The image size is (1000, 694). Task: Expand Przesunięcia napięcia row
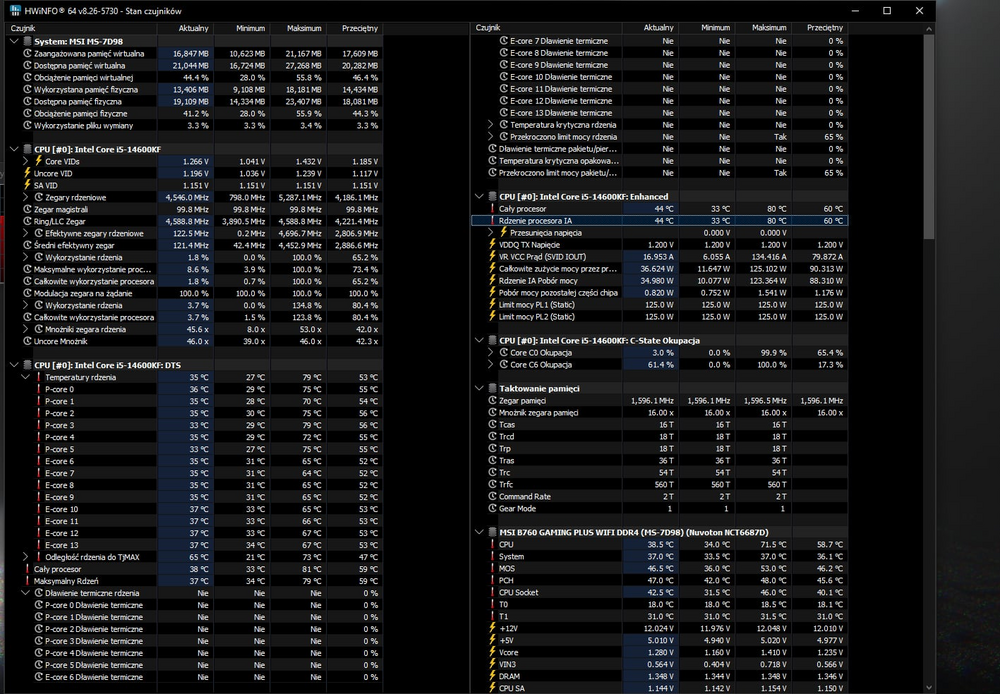491,233
